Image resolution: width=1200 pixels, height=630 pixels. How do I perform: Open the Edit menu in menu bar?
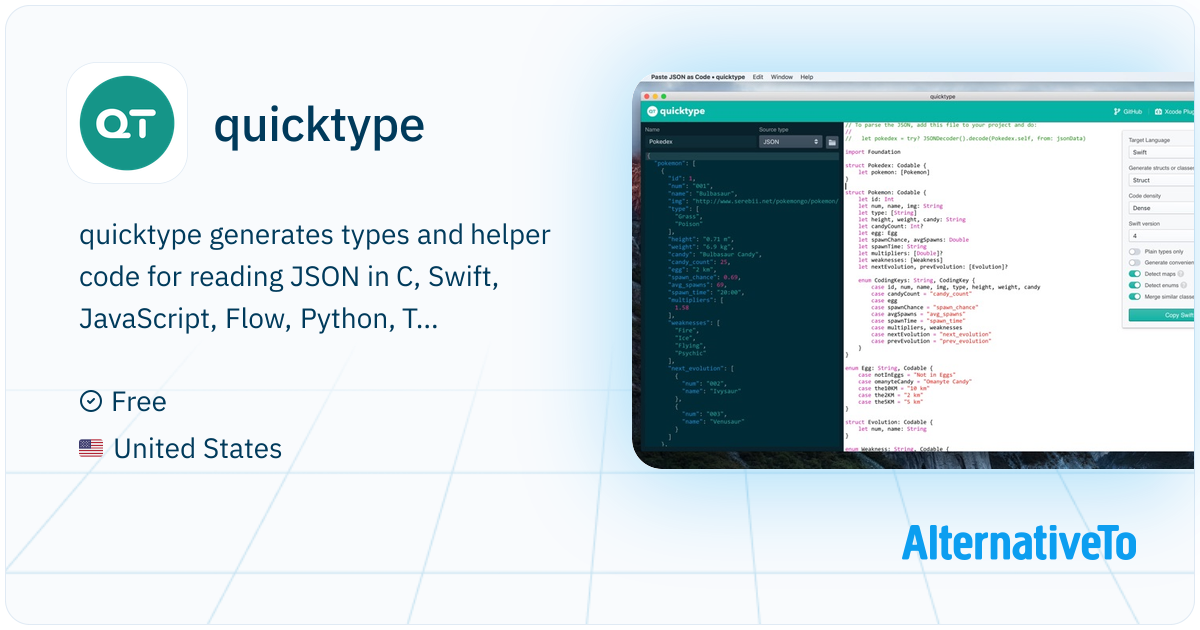click(758, 77)
